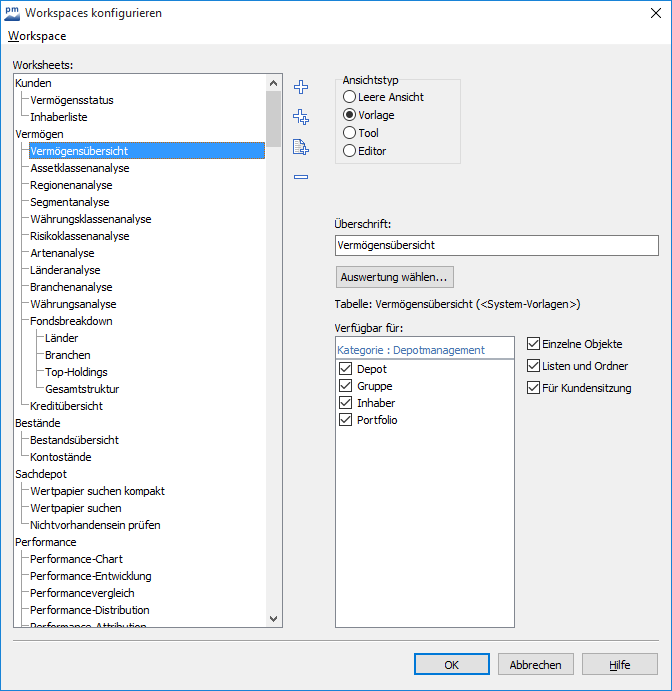Screen dimensions: 672x691
Task: Select the Leere Ansicht radio button
Action: [349, 97]
